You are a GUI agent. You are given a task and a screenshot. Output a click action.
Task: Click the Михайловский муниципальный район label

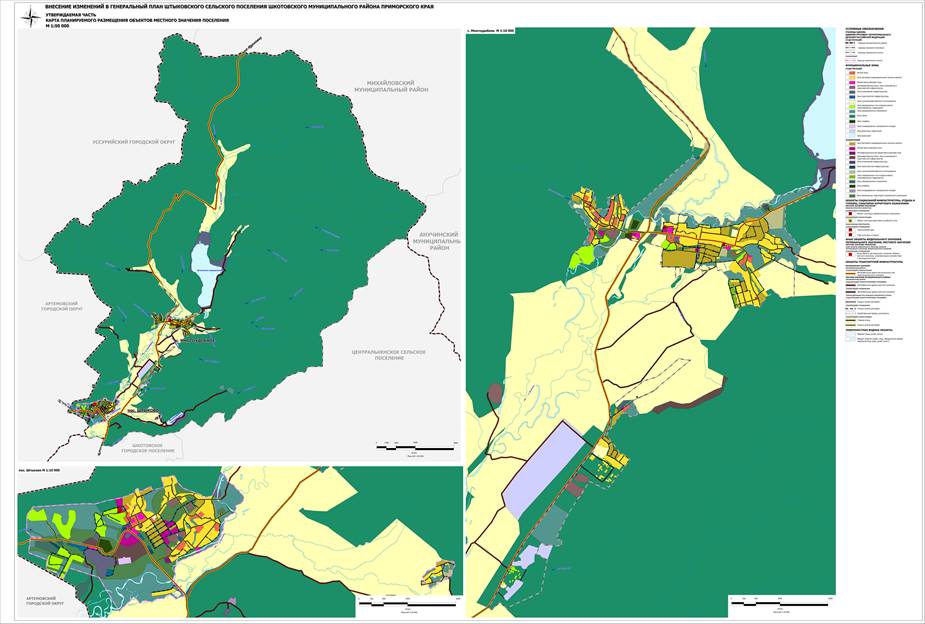[391, 86]
